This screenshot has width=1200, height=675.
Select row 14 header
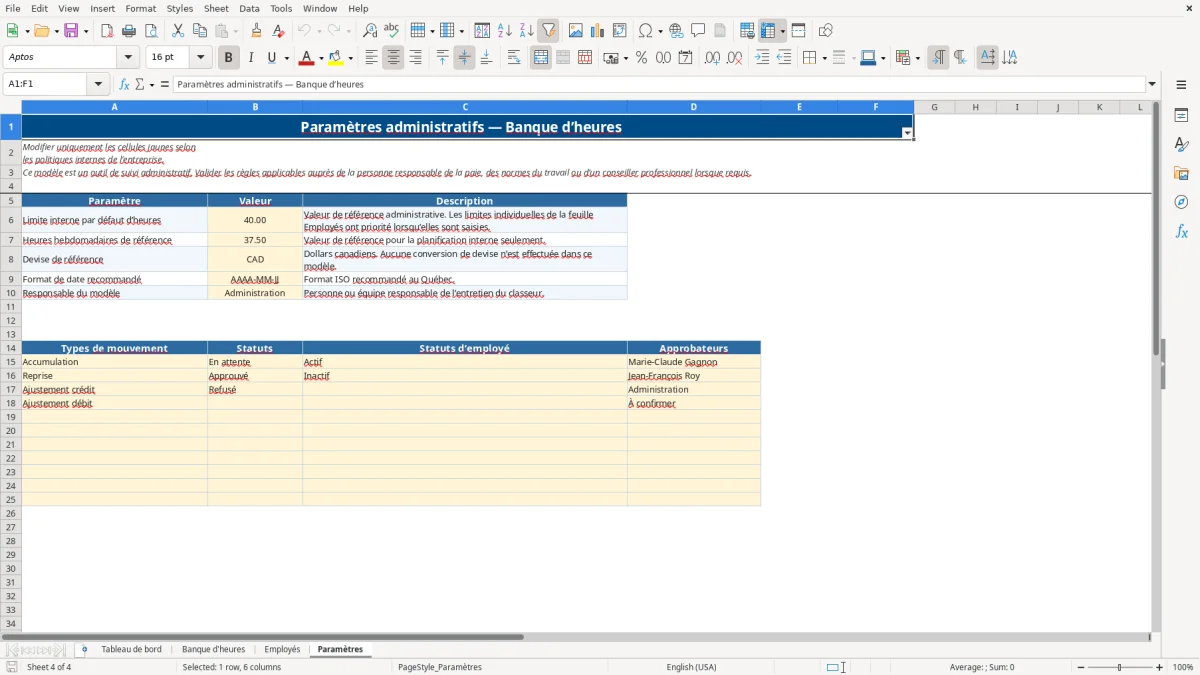pos(11,348)
